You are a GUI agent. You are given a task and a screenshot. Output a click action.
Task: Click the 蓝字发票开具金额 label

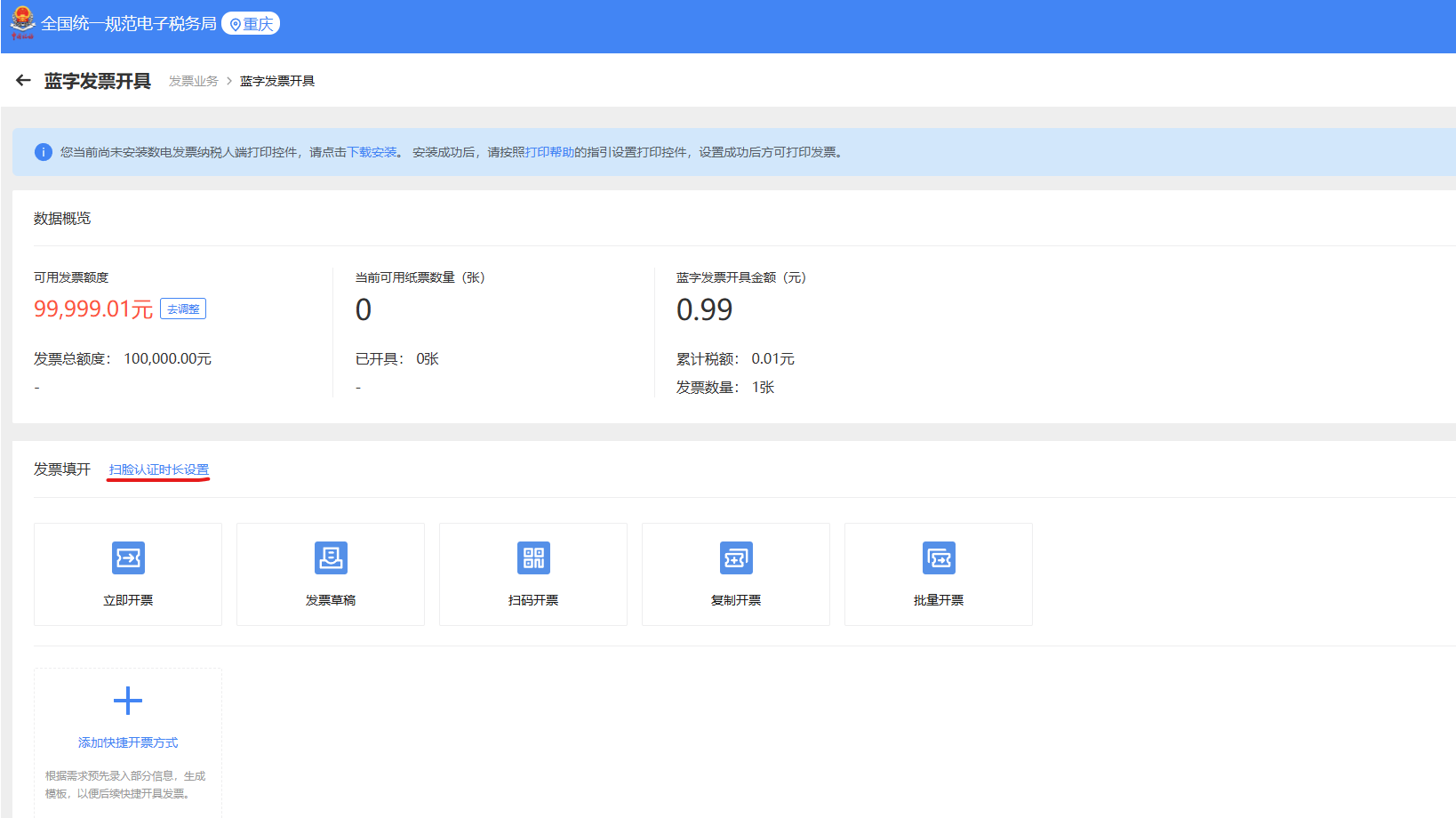[741, 277]
